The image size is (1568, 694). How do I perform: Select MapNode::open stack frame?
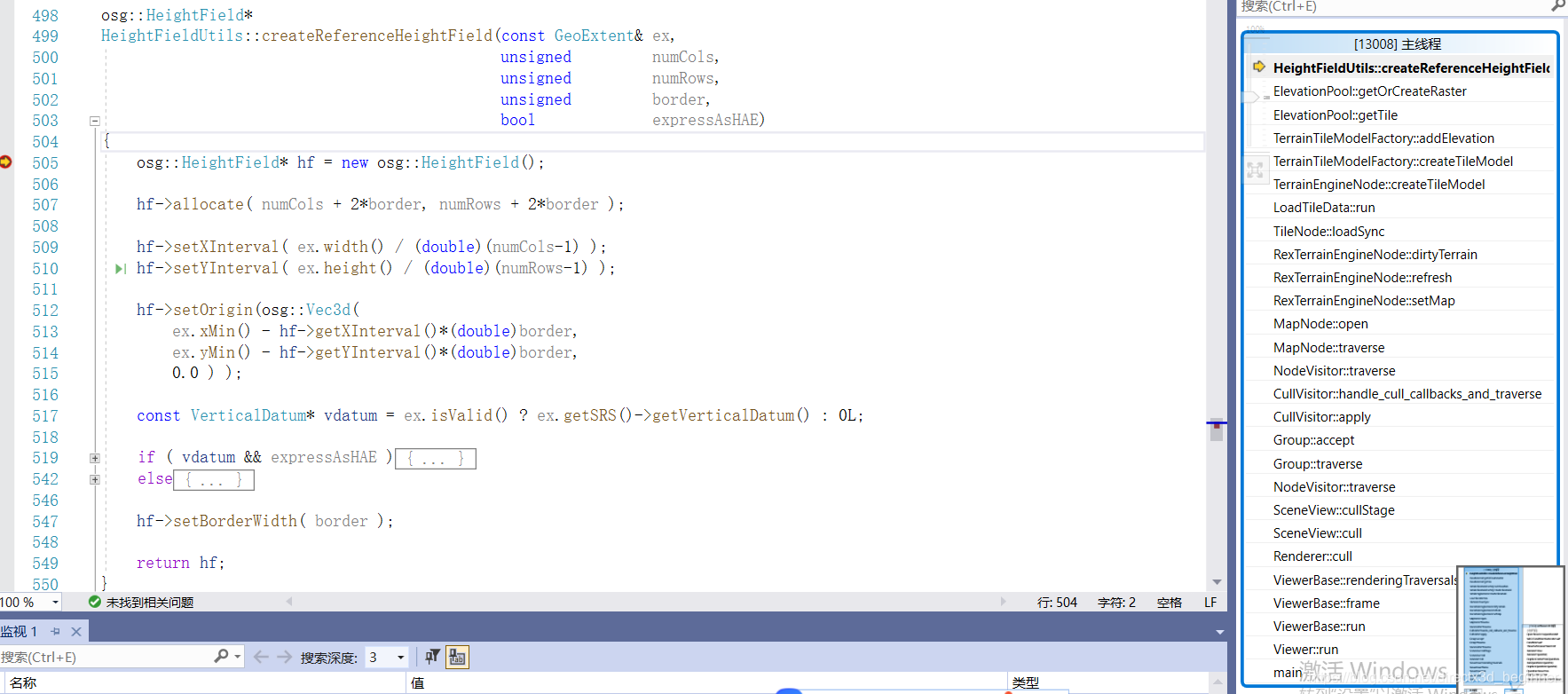1320,324
